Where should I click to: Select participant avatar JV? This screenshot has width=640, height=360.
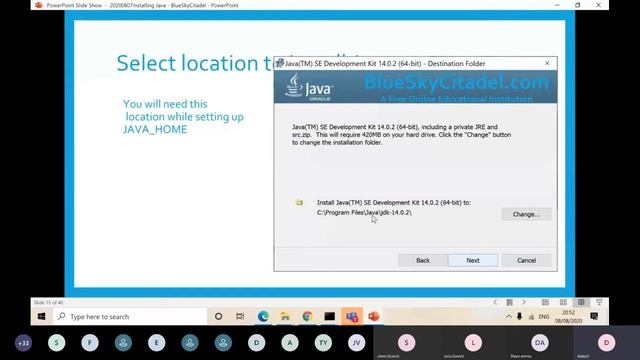[356, 343]
